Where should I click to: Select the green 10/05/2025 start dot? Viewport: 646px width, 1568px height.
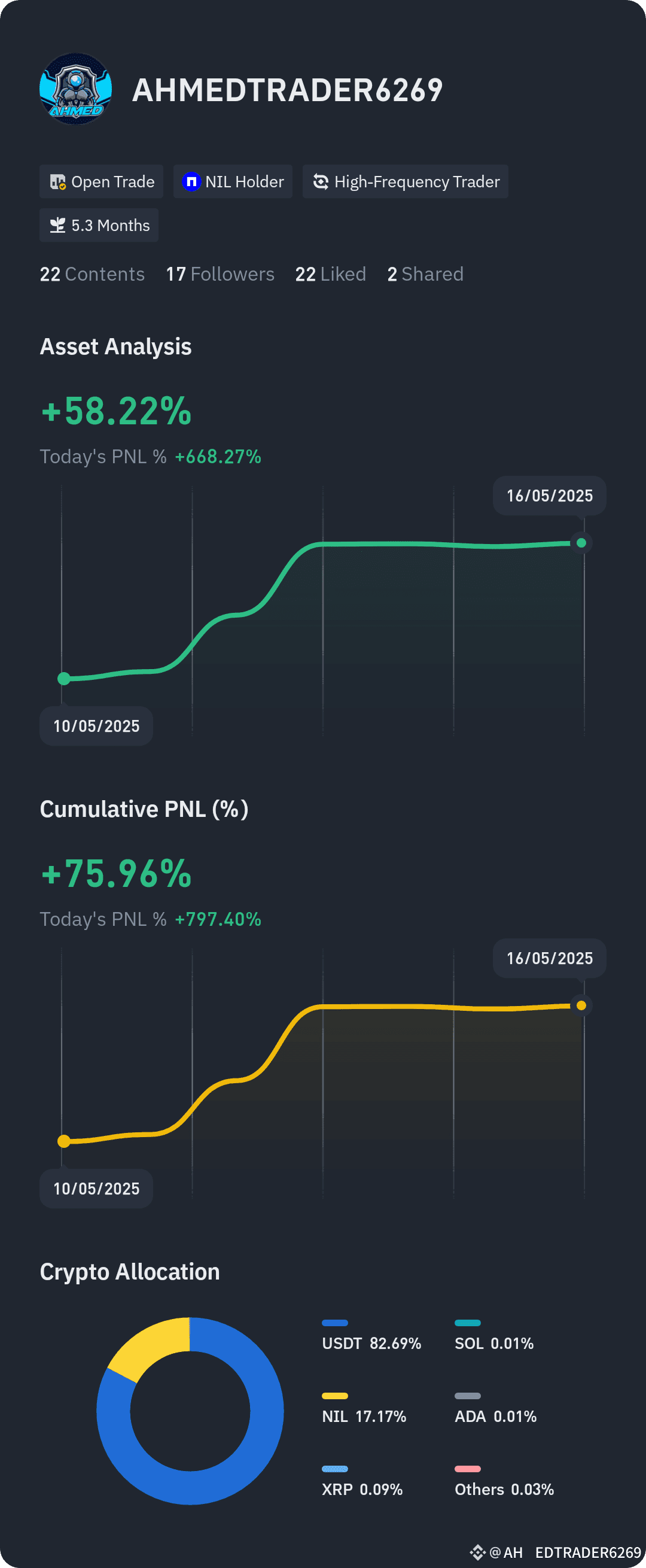[64, 678]
